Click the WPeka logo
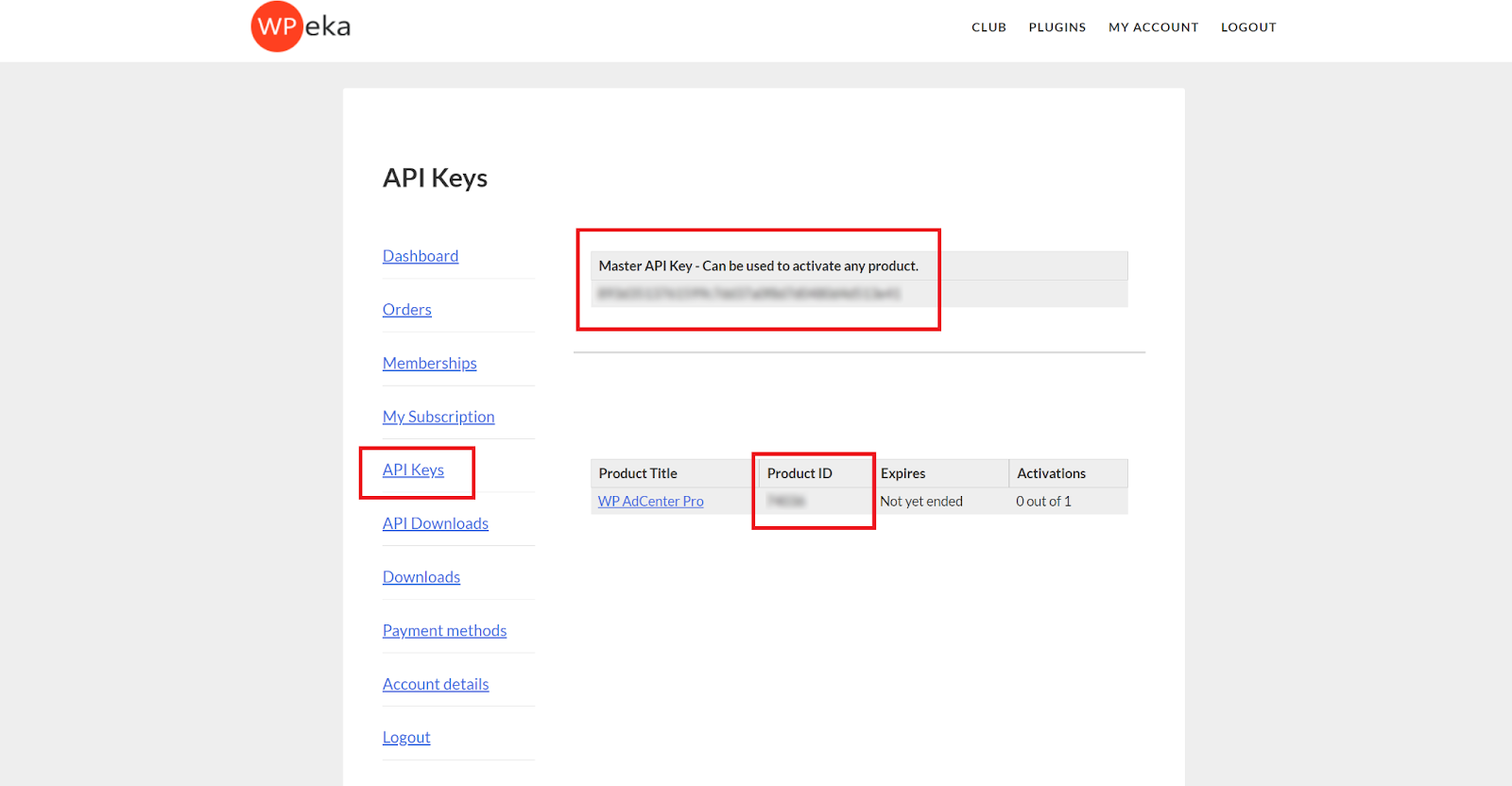The image size is (1512, 786). tap(301, 26)
